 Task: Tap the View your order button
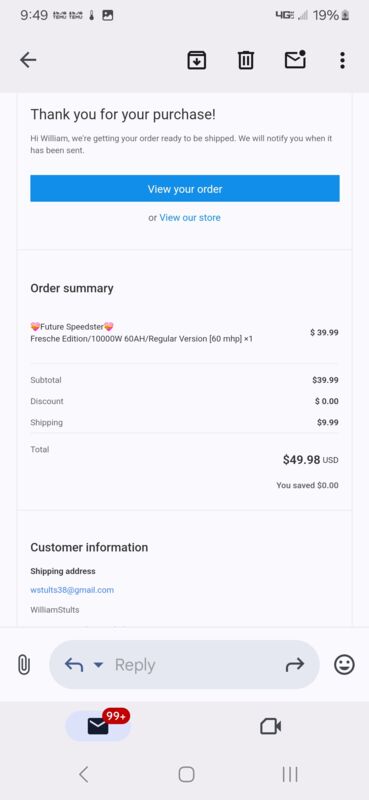point(185,189)
